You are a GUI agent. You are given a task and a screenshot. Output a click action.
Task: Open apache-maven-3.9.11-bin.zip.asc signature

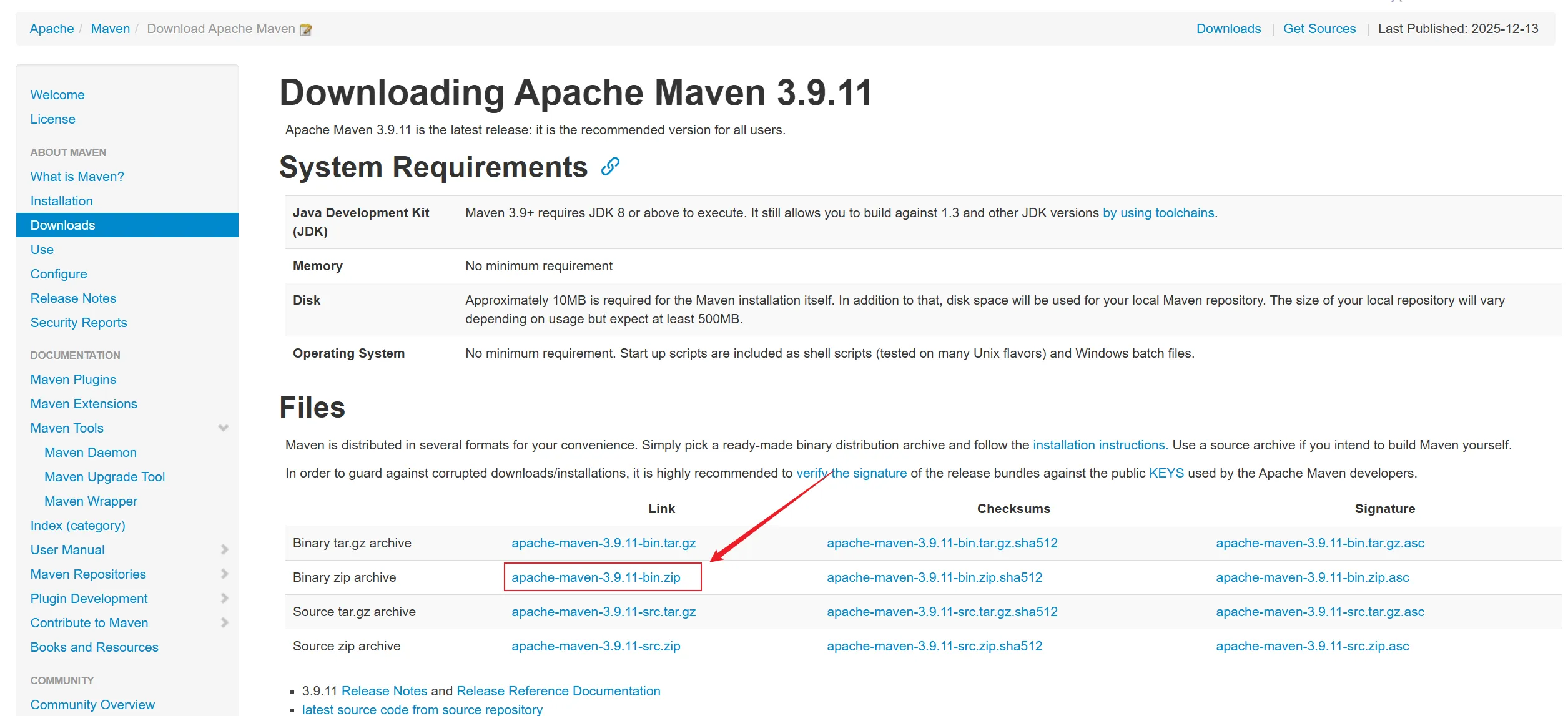click(1312, 577)
